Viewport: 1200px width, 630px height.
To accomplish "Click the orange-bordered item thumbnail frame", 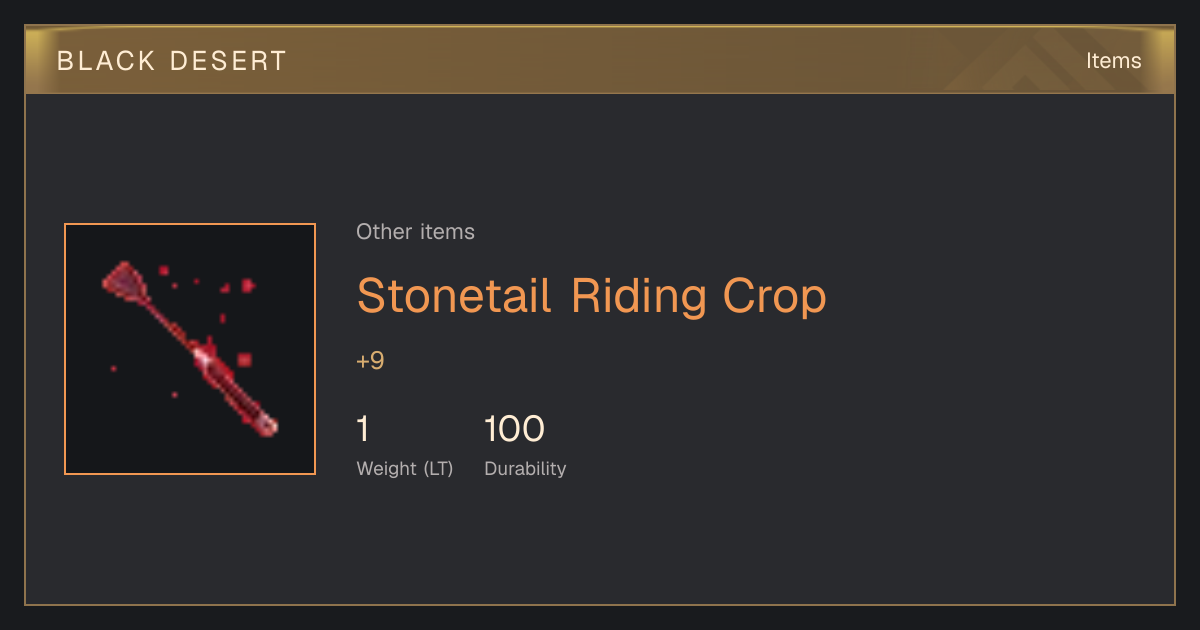I will coord(190,349).
